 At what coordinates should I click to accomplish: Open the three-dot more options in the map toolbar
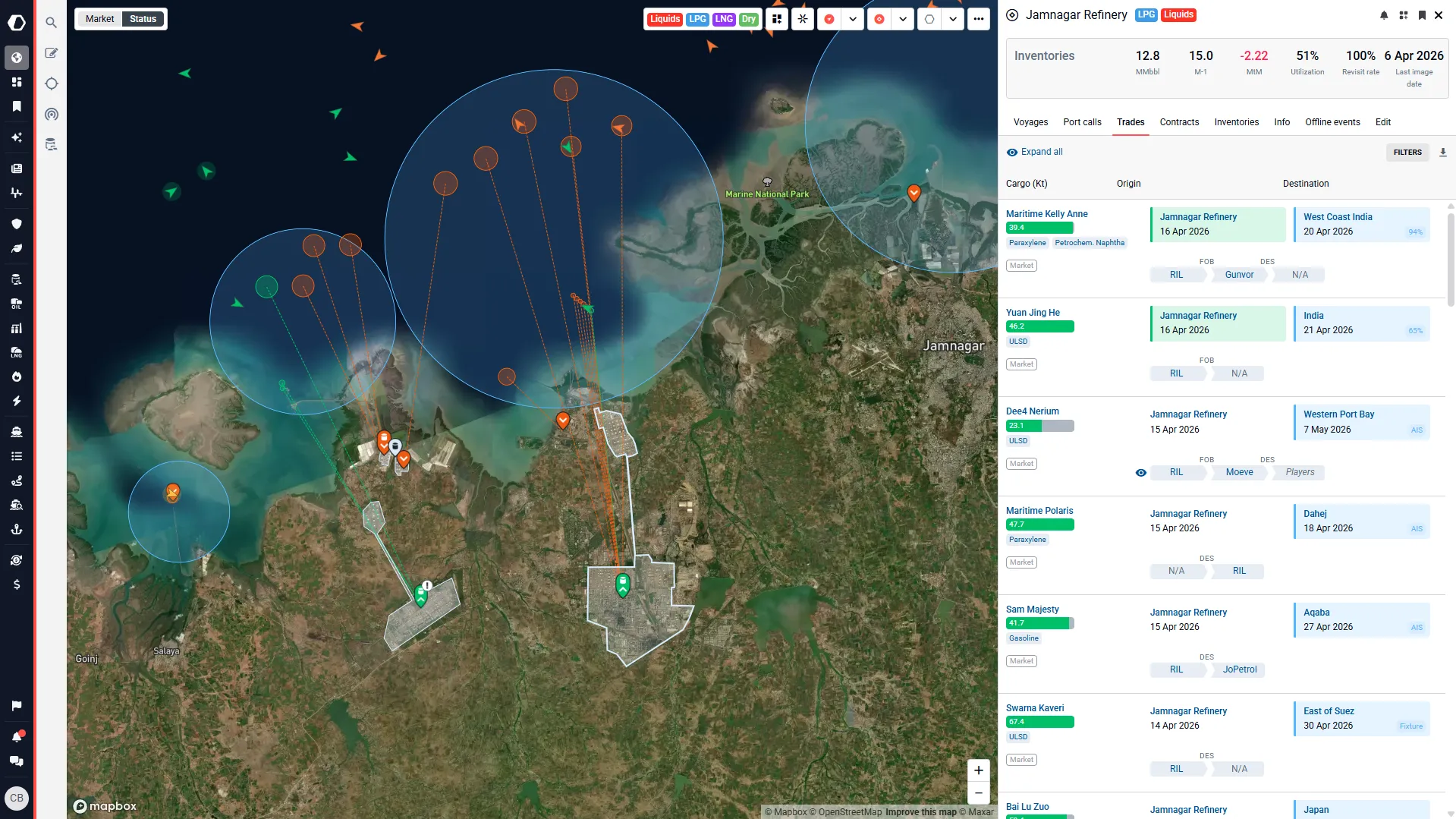click(x=979, y=19)
